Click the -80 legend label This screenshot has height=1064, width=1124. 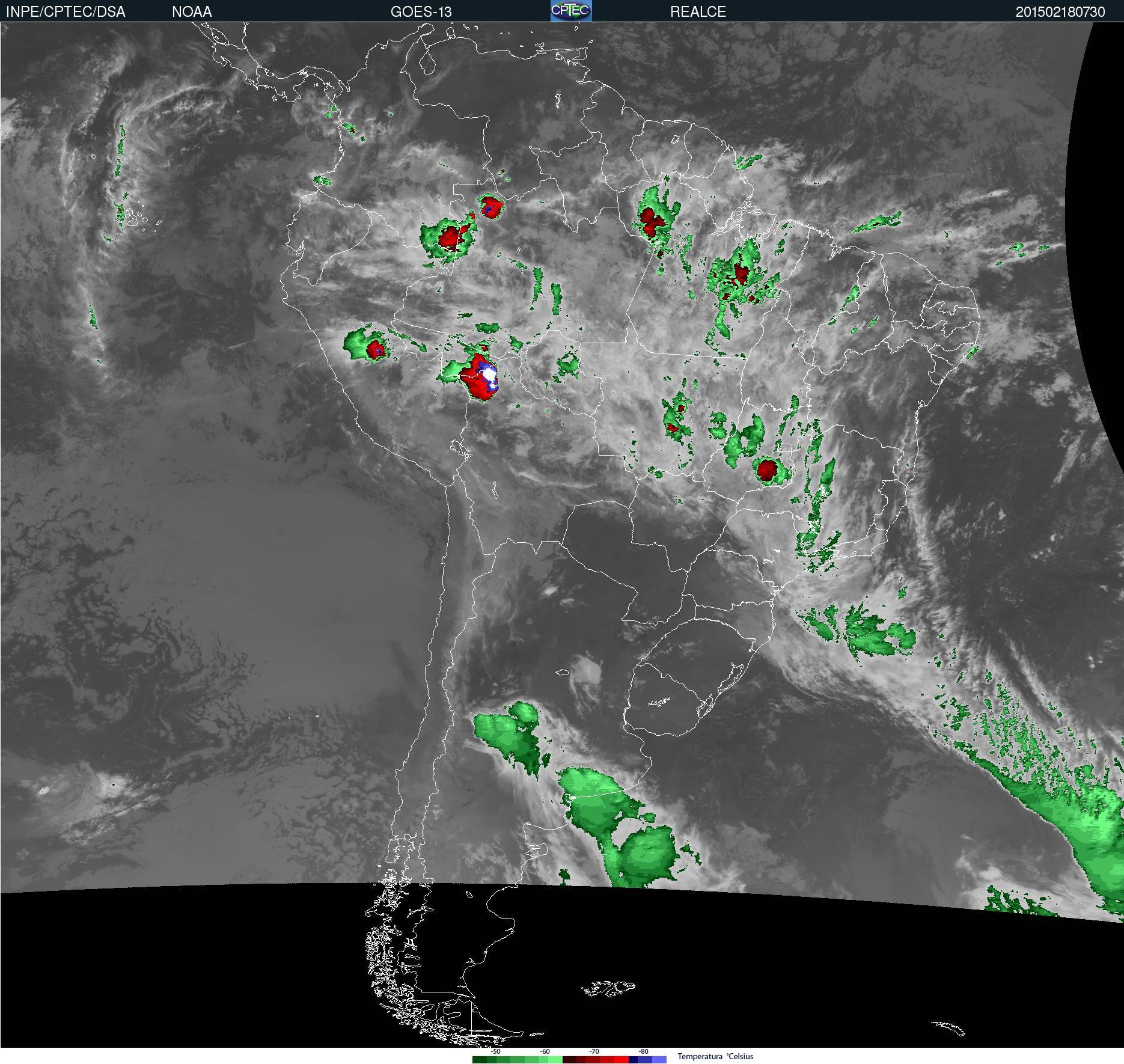tap(643, 1051)
